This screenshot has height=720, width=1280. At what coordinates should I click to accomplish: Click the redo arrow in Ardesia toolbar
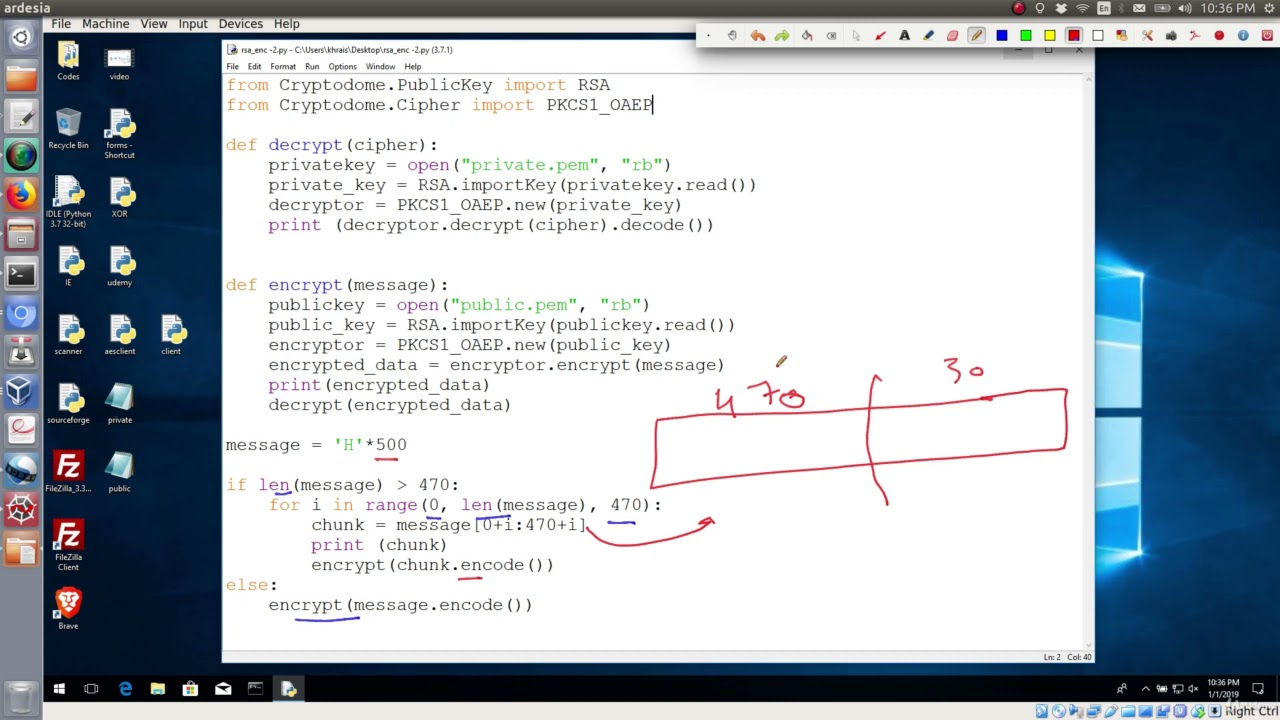coord(782,36)
